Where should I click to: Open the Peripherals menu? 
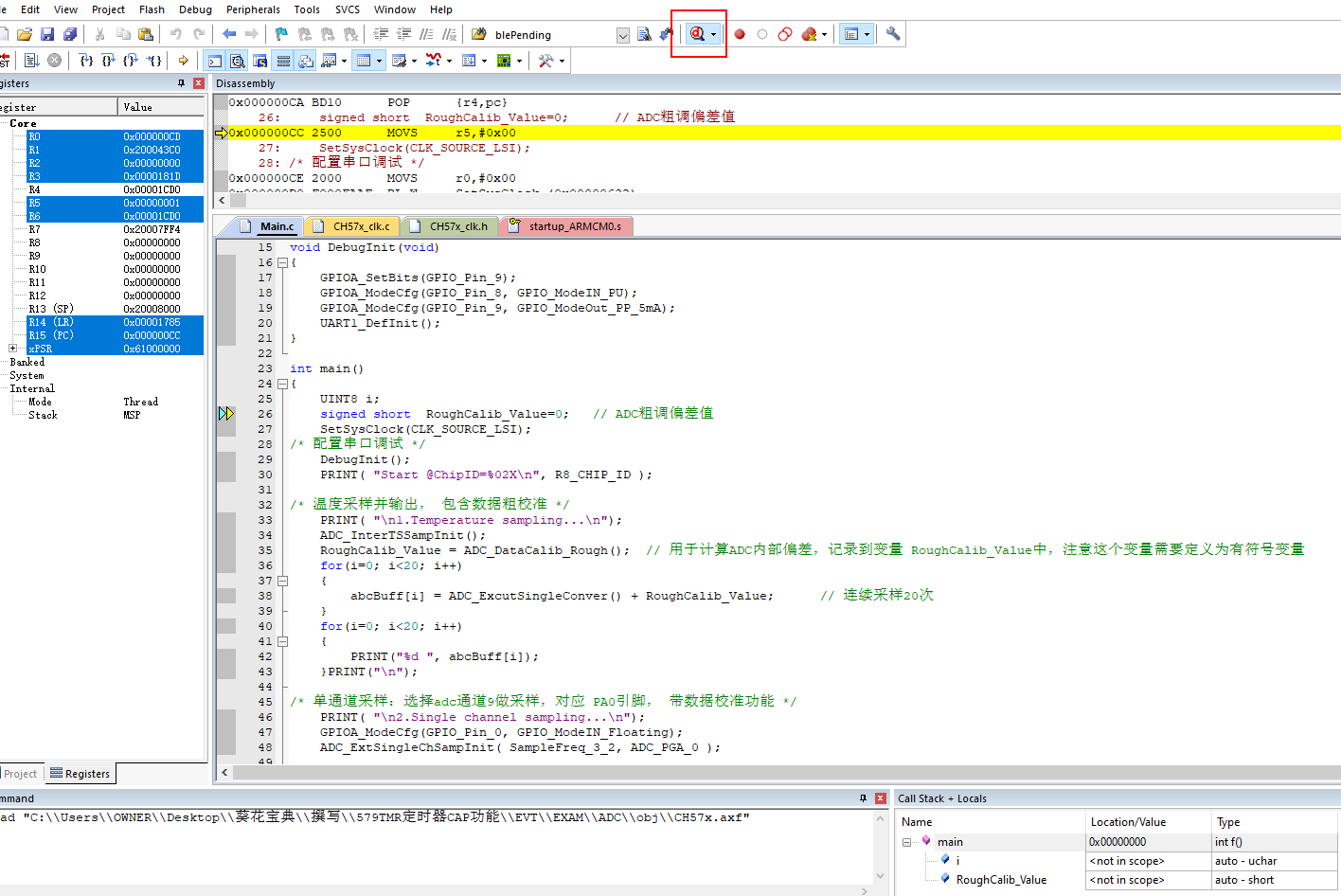pyautogui.click(x=253, y=9)
